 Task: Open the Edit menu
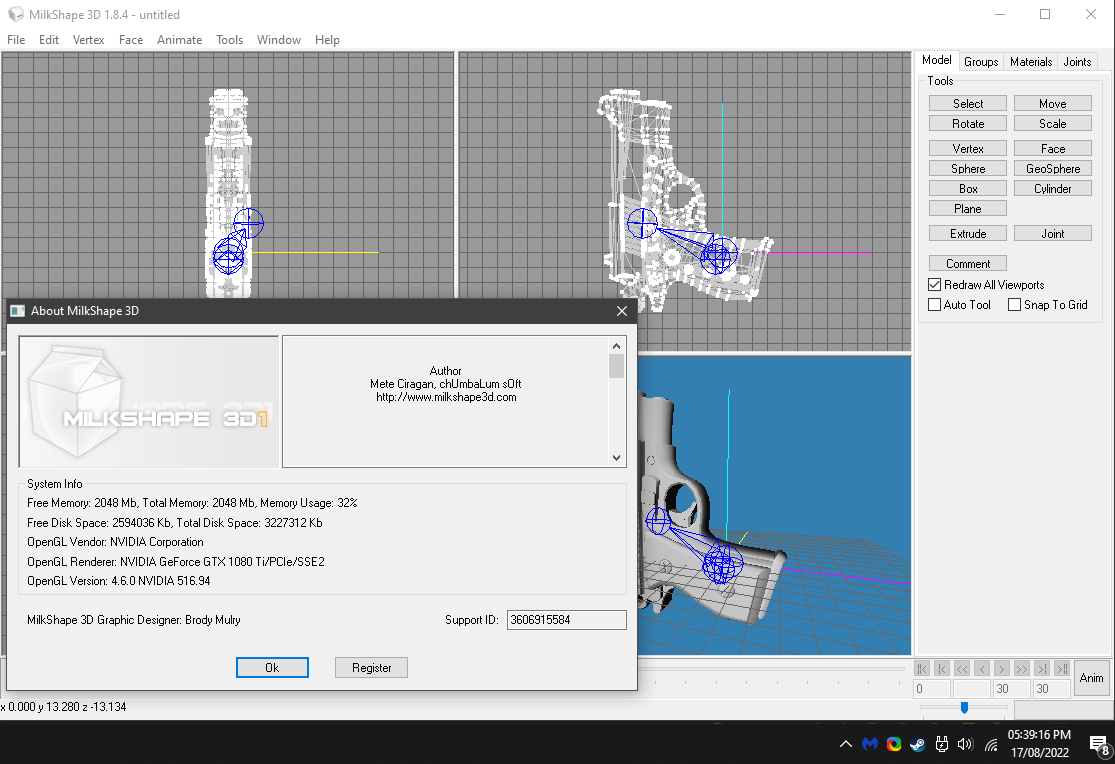tap(49, 40)
